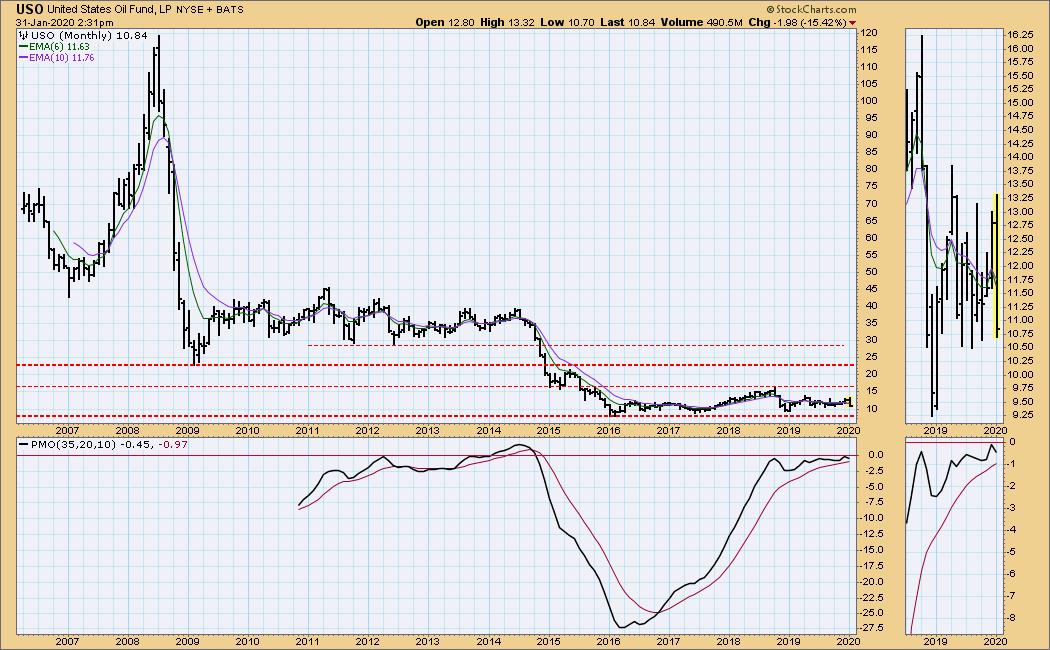1050x650 pixels.
Task: Click the 'Volume 490.5M' value
Action: tap(702, 22)
